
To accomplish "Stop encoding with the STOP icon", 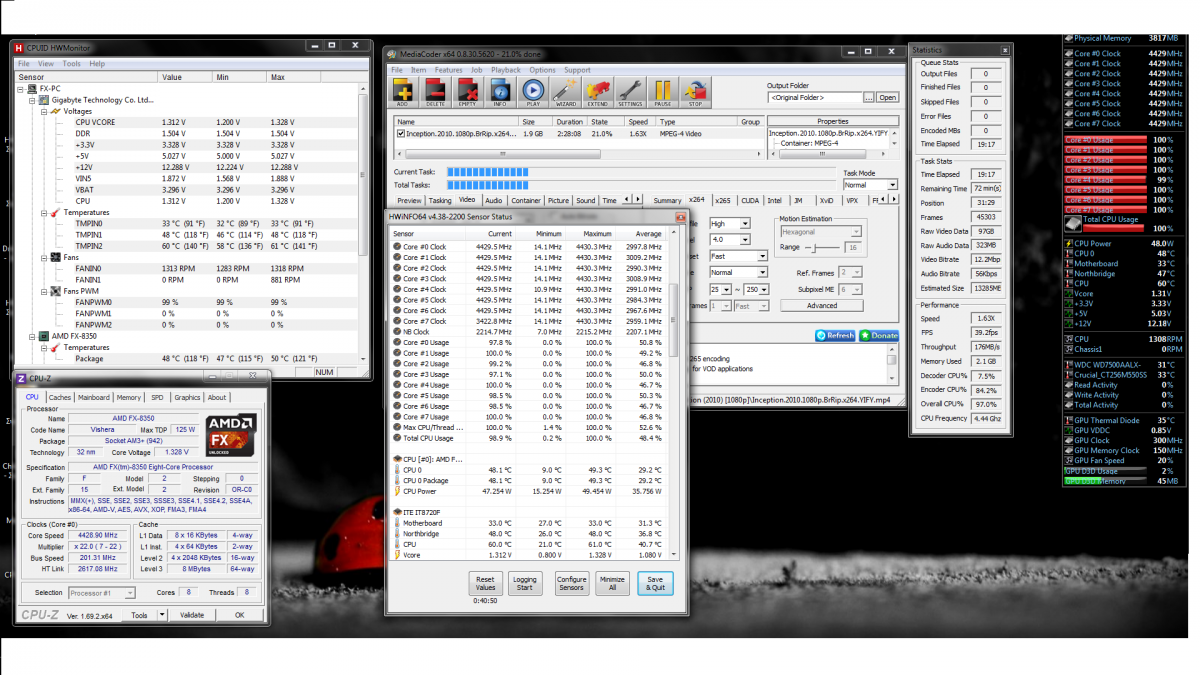I will click(x=695, y=92).
